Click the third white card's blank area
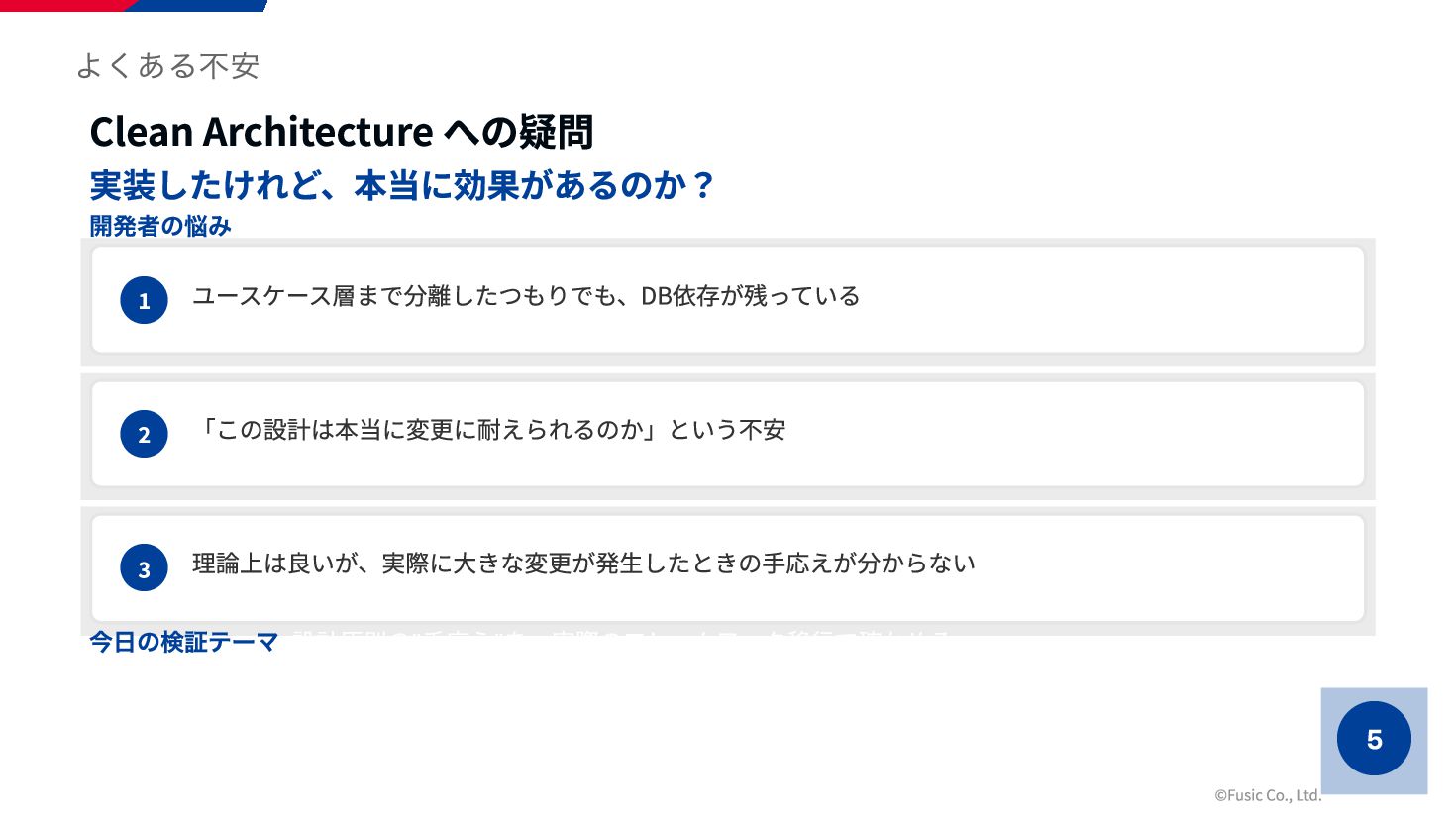The height and width of the screenshot is (820, 1456). tap(1169, 568)
